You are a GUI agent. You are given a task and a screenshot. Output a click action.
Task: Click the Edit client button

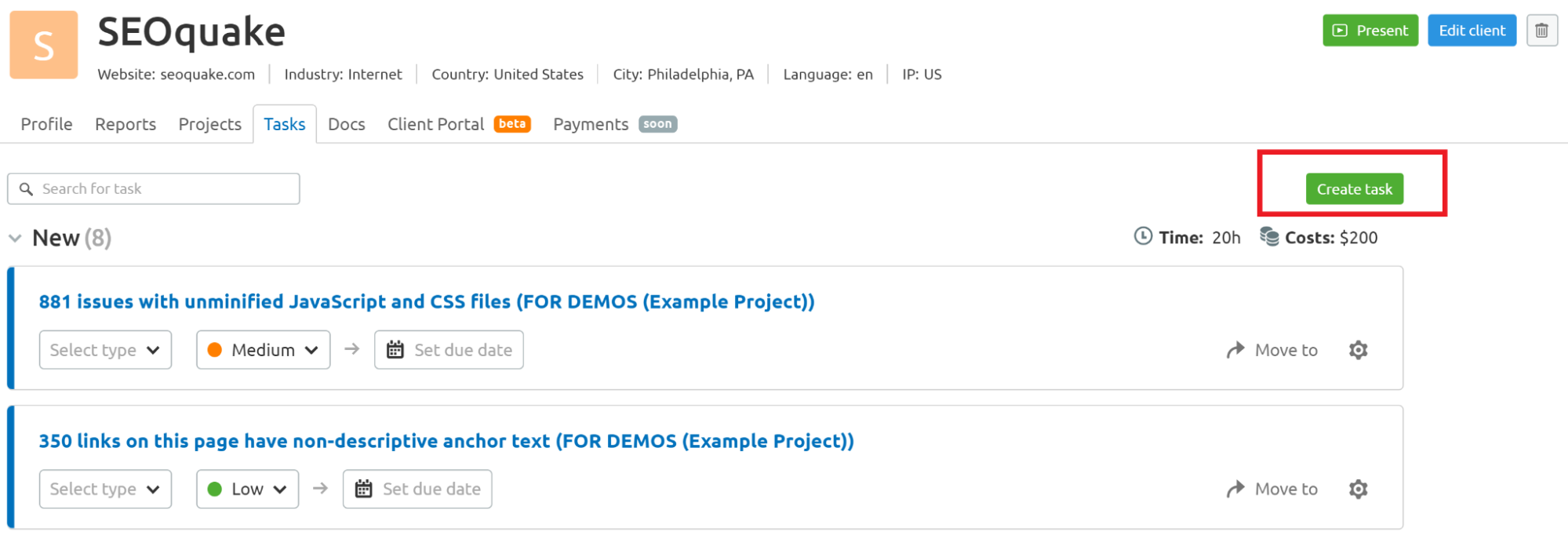(1472, 31)
